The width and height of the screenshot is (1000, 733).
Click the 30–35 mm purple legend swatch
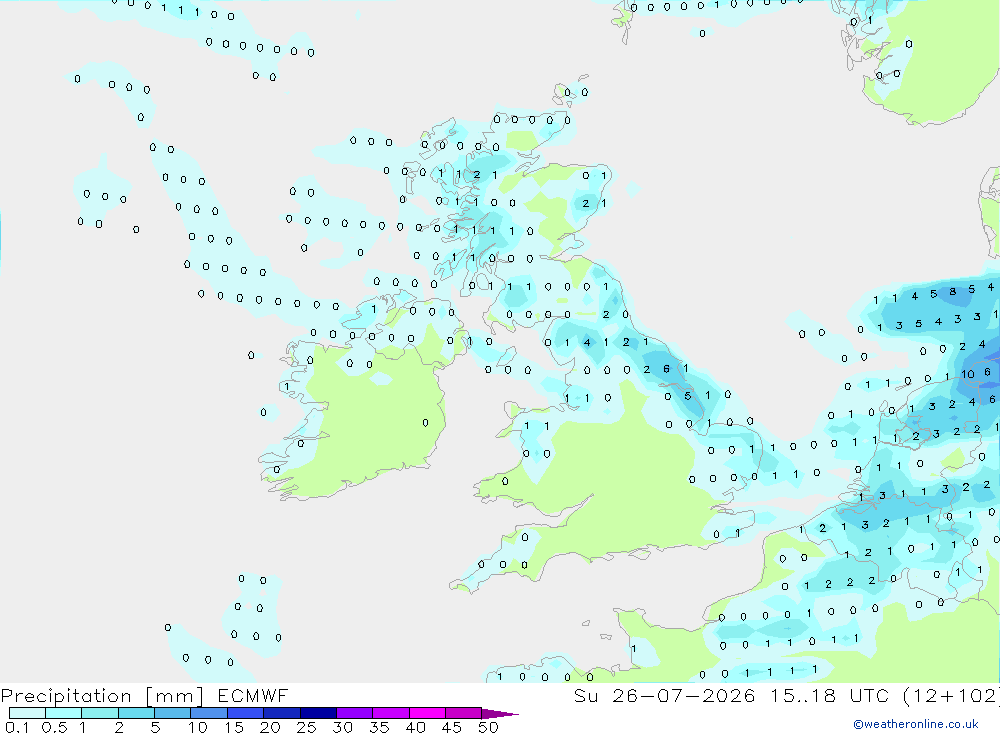click(x=354, y=713)
